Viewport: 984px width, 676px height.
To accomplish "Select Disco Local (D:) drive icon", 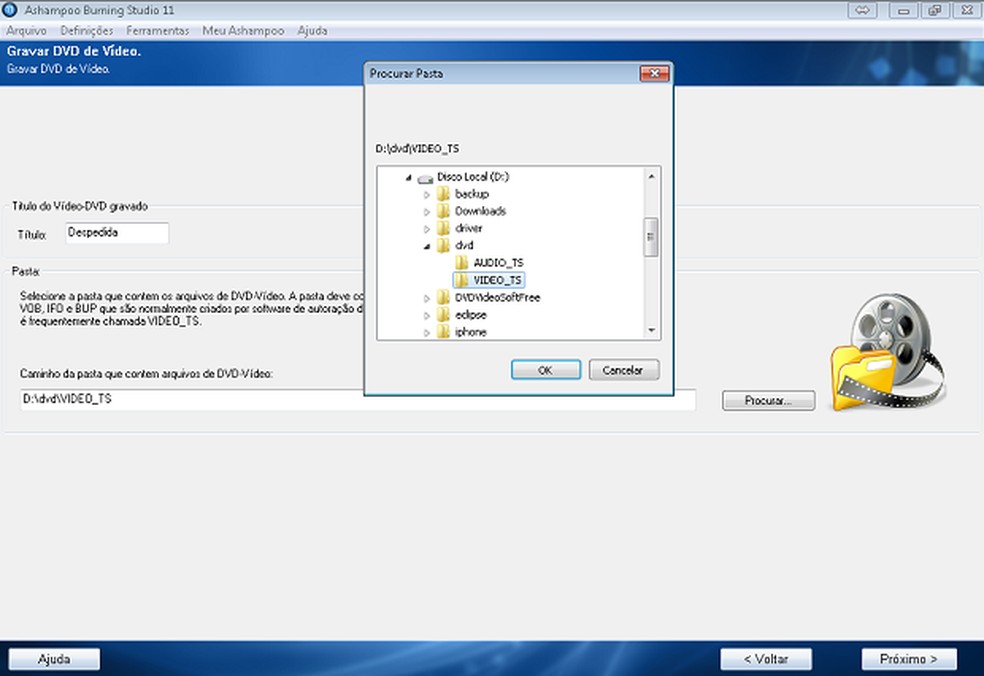I will pos(425,178).
